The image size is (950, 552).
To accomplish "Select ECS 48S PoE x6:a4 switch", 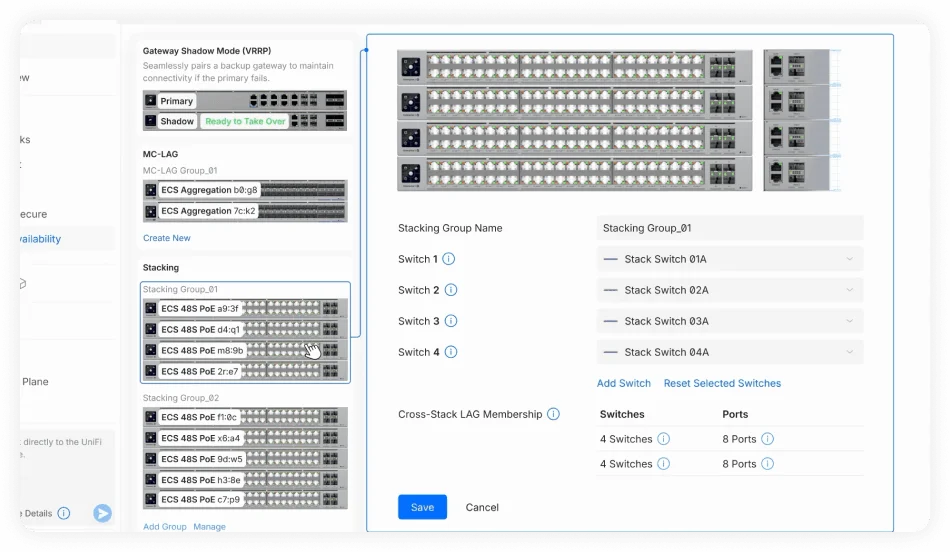I will coord(245,438).
